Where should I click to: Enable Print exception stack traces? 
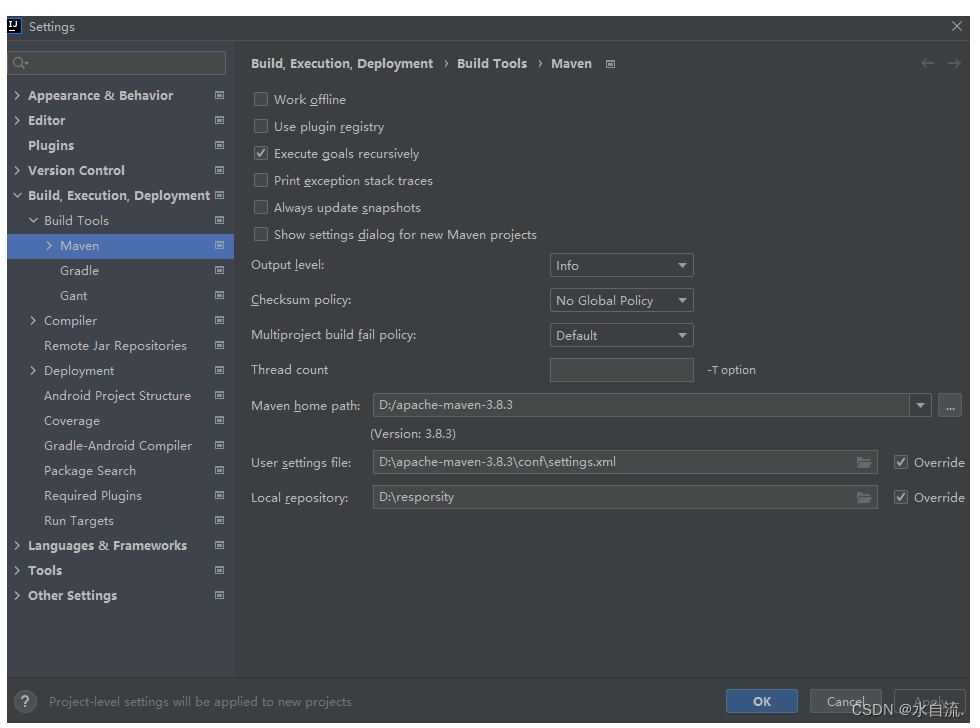point(261,180)
